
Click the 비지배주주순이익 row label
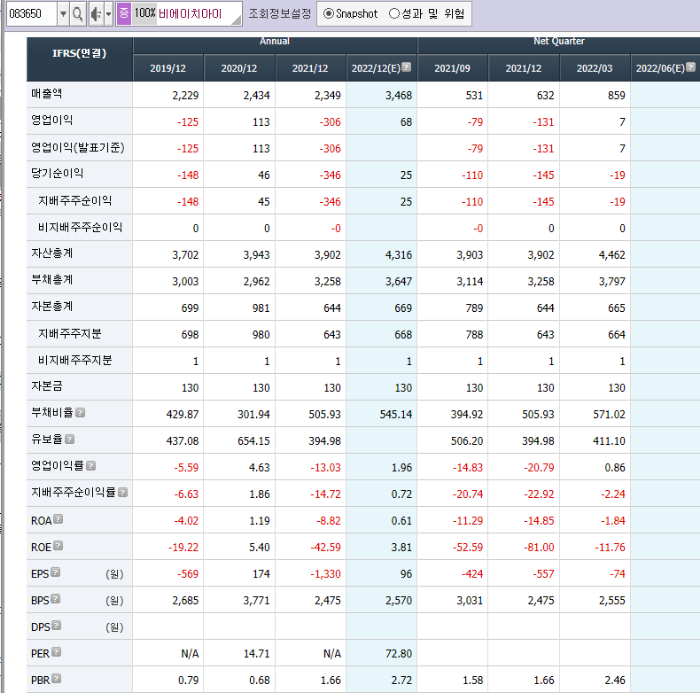[x=80, y=227]
